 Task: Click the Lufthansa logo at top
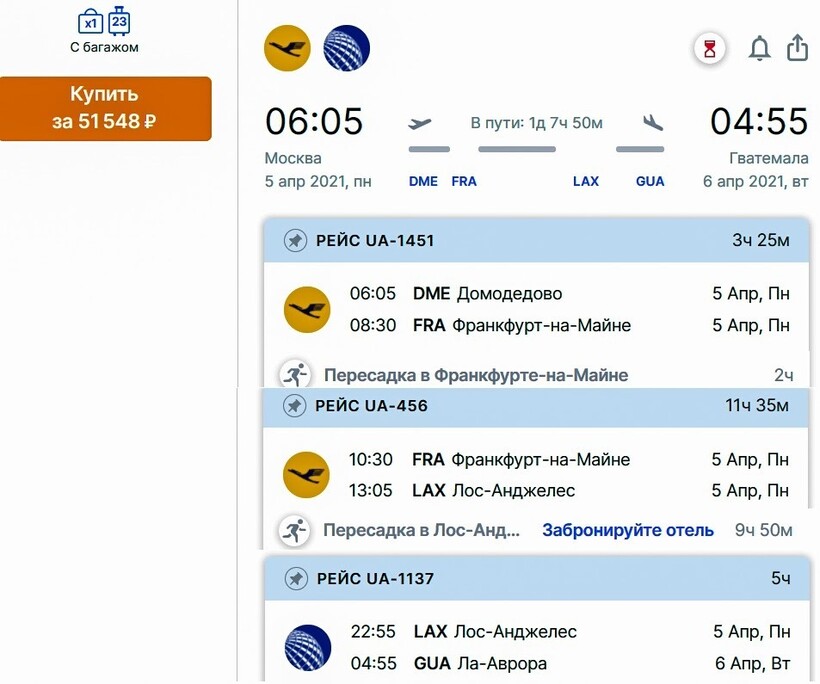tap(287, 48)
